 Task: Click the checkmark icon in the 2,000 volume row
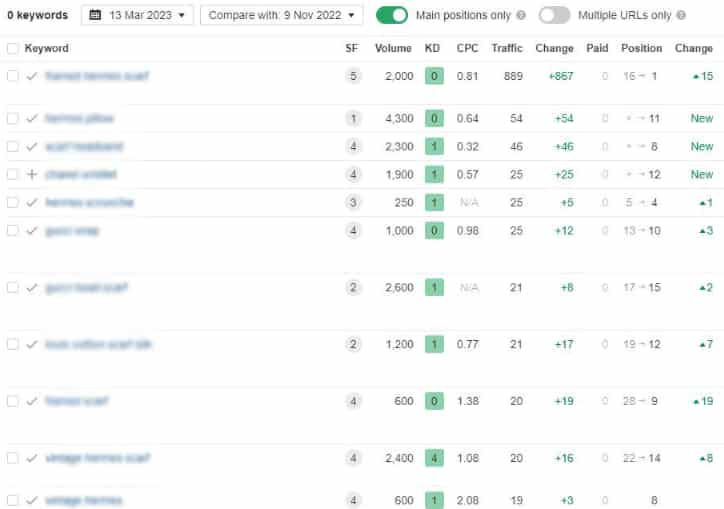click(x=31, y=76)
